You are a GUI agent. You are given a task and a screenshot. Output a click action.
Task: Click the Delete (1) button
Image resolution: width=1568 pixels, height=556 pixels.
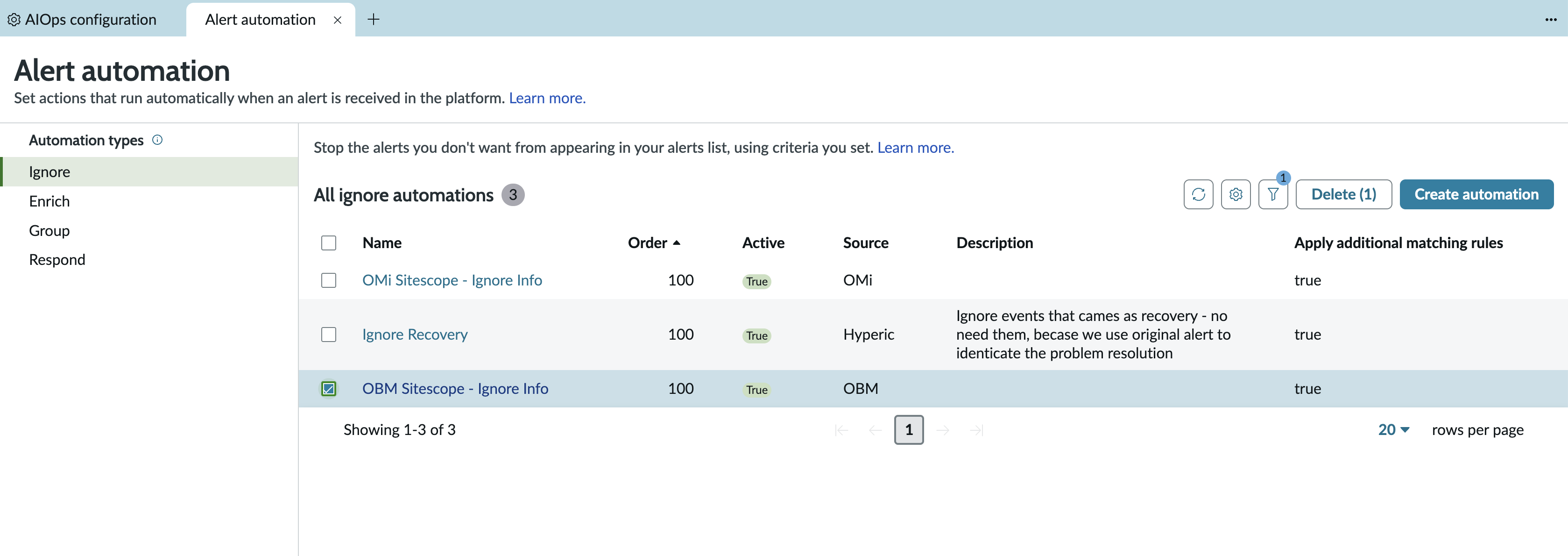(x=1343, y=194)
